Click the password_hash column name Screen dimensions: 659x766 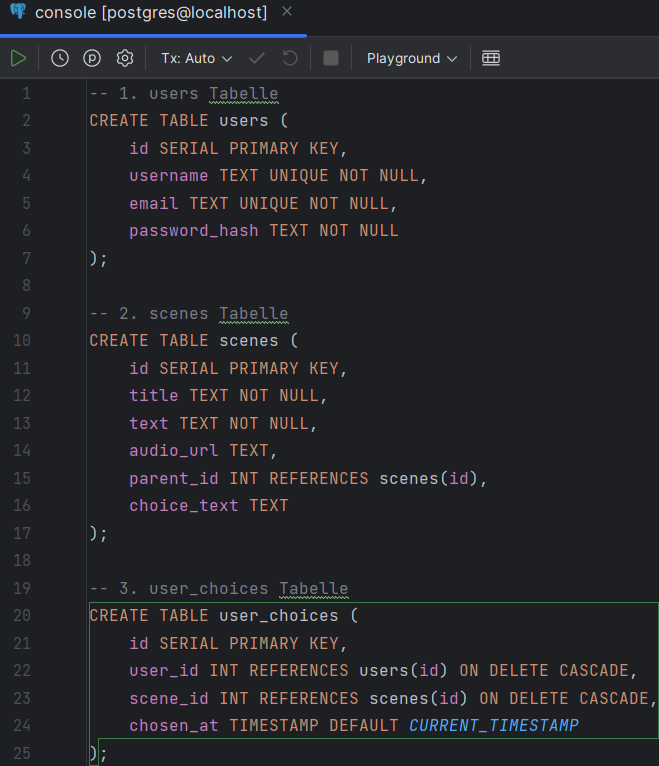pos(193,231)
